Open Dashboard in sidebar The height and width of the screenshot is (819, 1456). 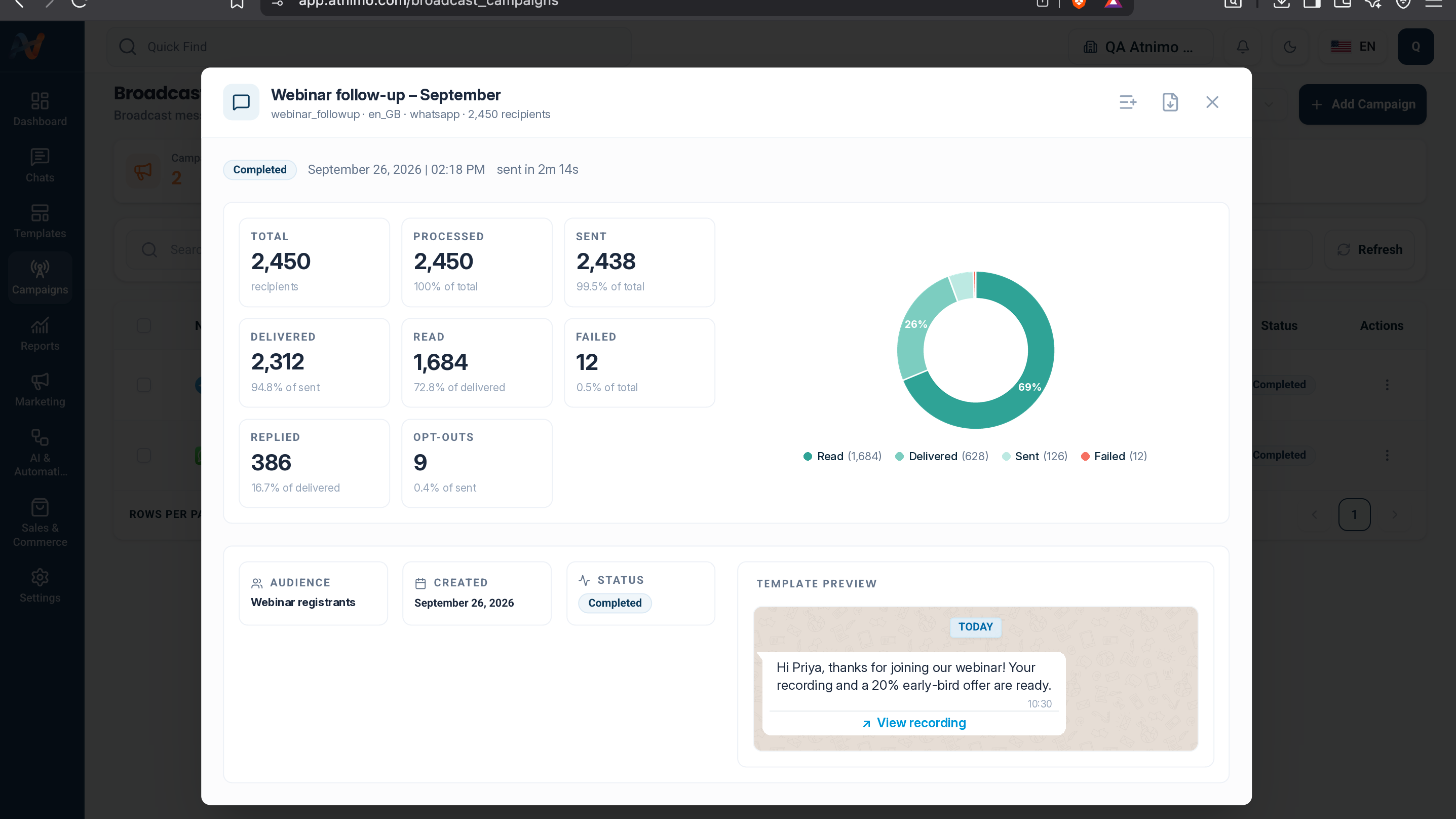tap(40, 109)
